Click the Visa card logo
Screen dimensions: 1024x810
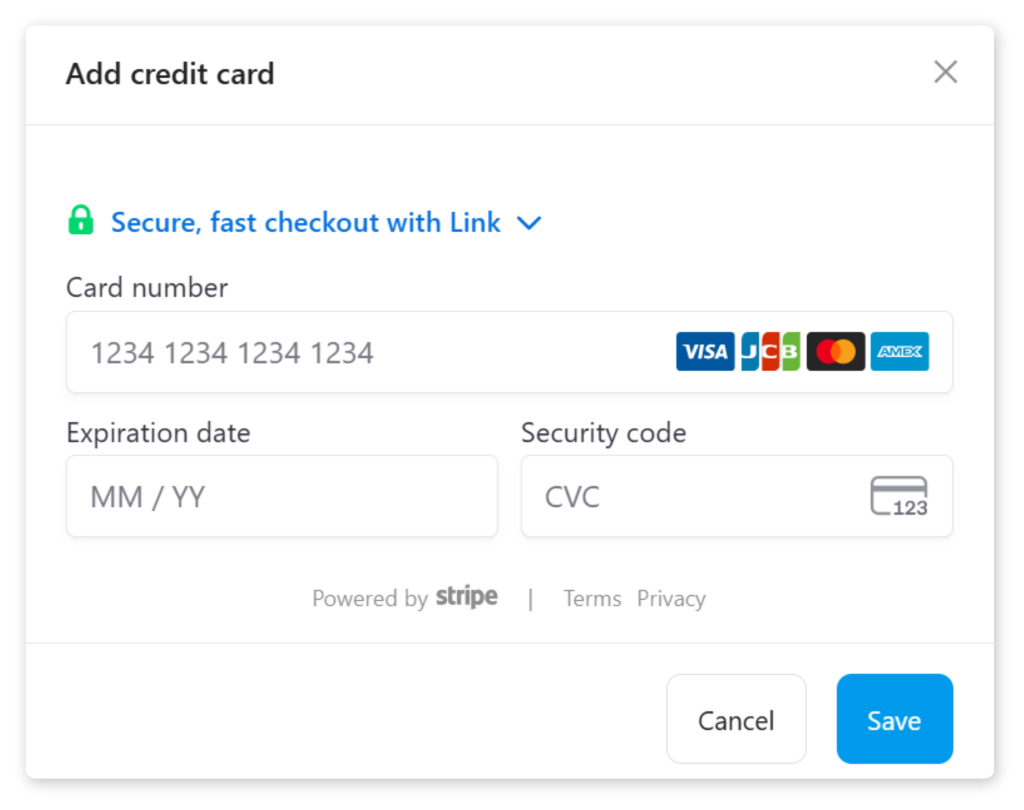(705, 352)
